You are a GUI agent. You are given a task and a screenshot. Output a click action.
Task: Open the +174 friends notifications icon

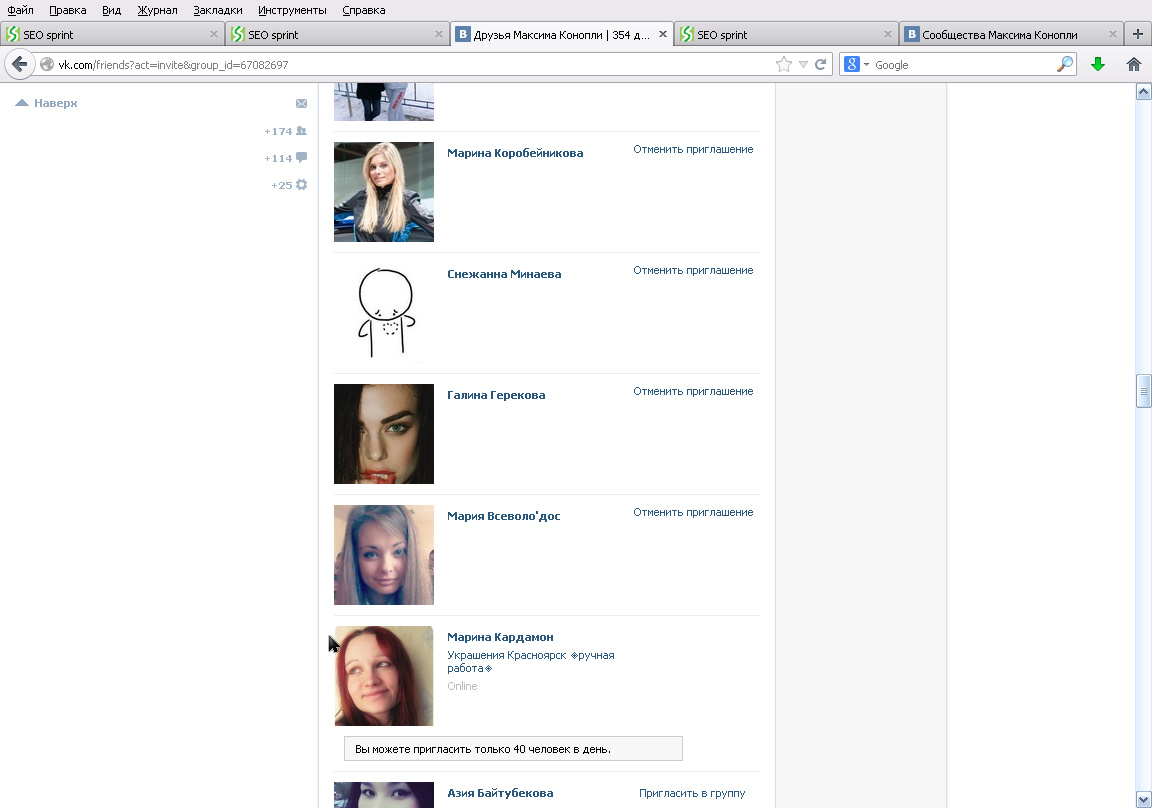click(301, 131)
